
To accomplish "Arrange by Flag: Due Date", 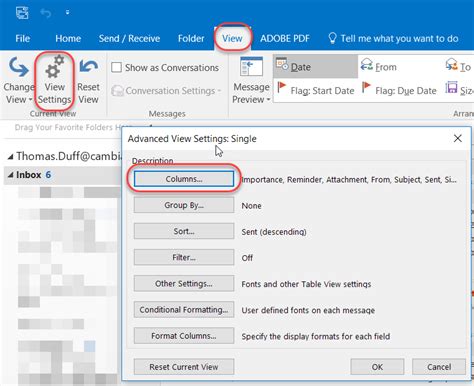I will [x=399, y=90].
